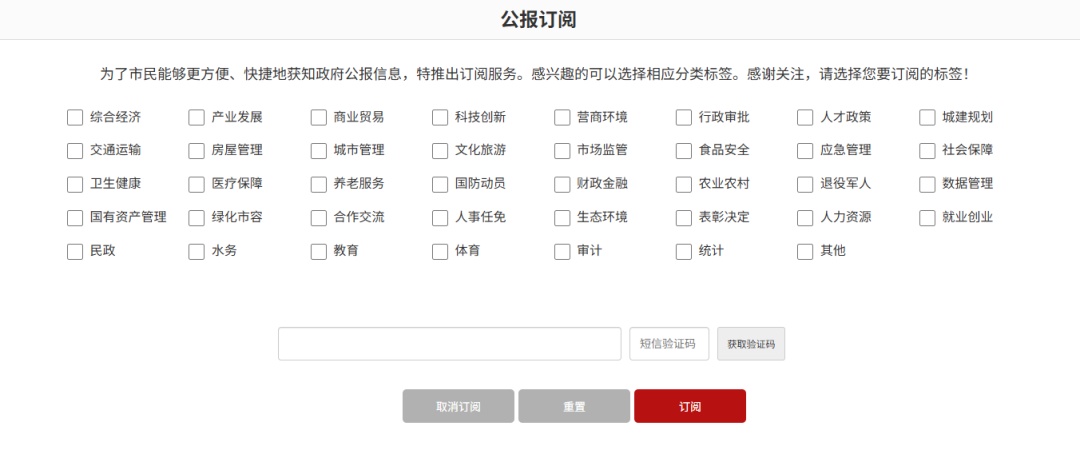
Task: Tick the 食品安全 checkbox
Action: point(684,151)
